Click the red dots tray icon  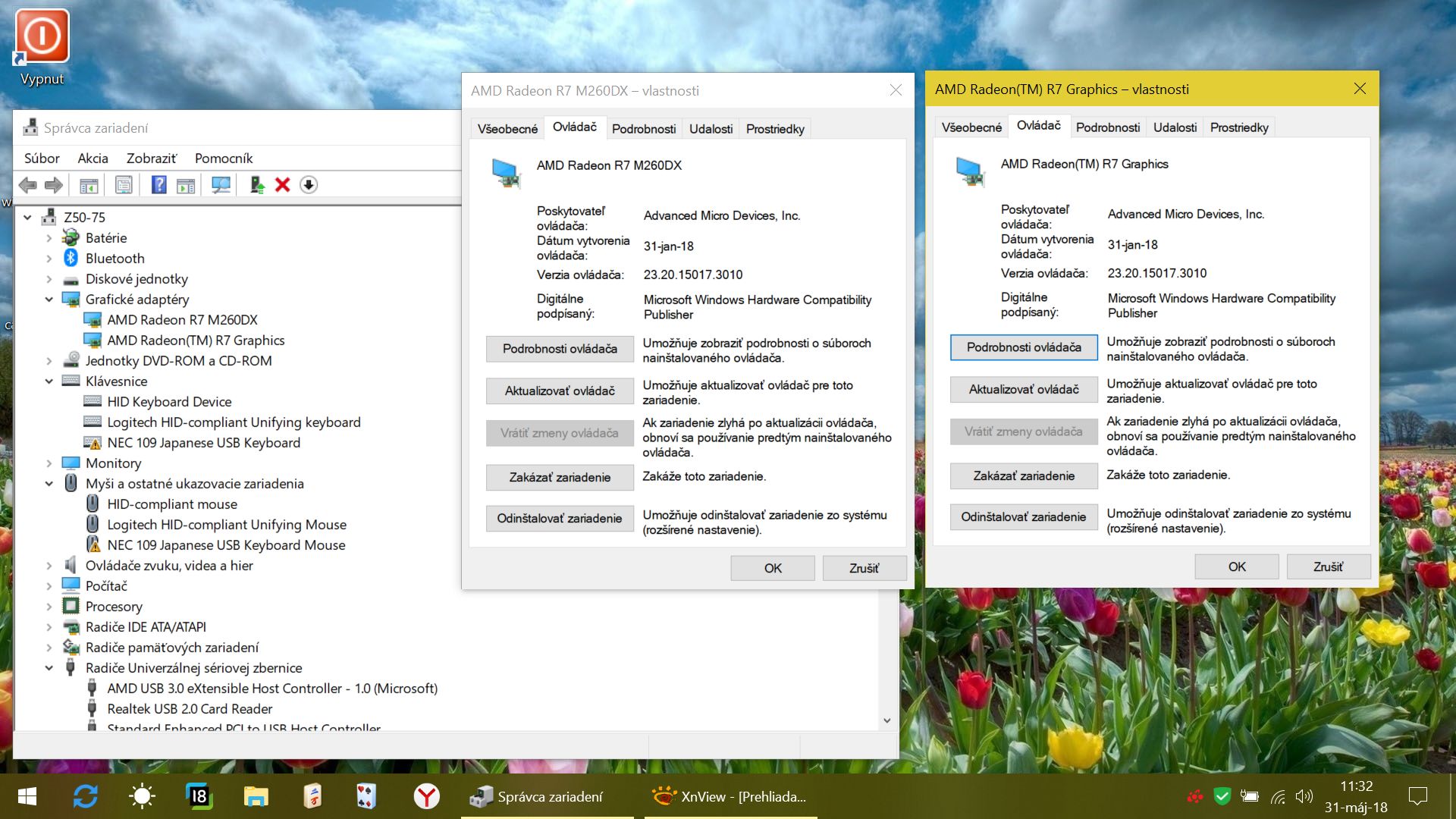coord(1195,796)
